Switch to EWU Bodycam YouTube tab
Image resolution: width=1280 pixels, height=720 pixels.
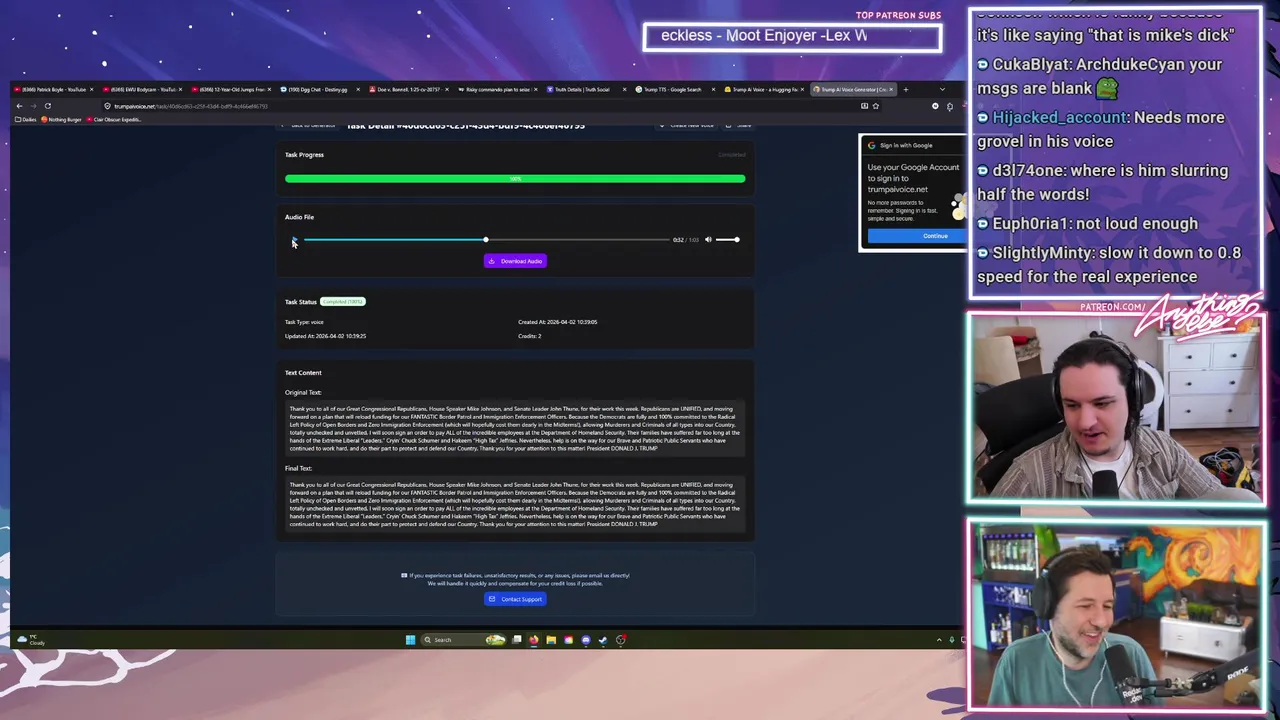144,90
